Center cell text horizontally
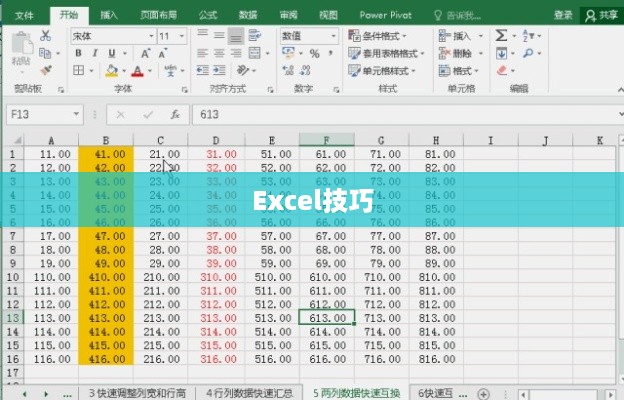 pyautogui.click(x=219, y=53)
